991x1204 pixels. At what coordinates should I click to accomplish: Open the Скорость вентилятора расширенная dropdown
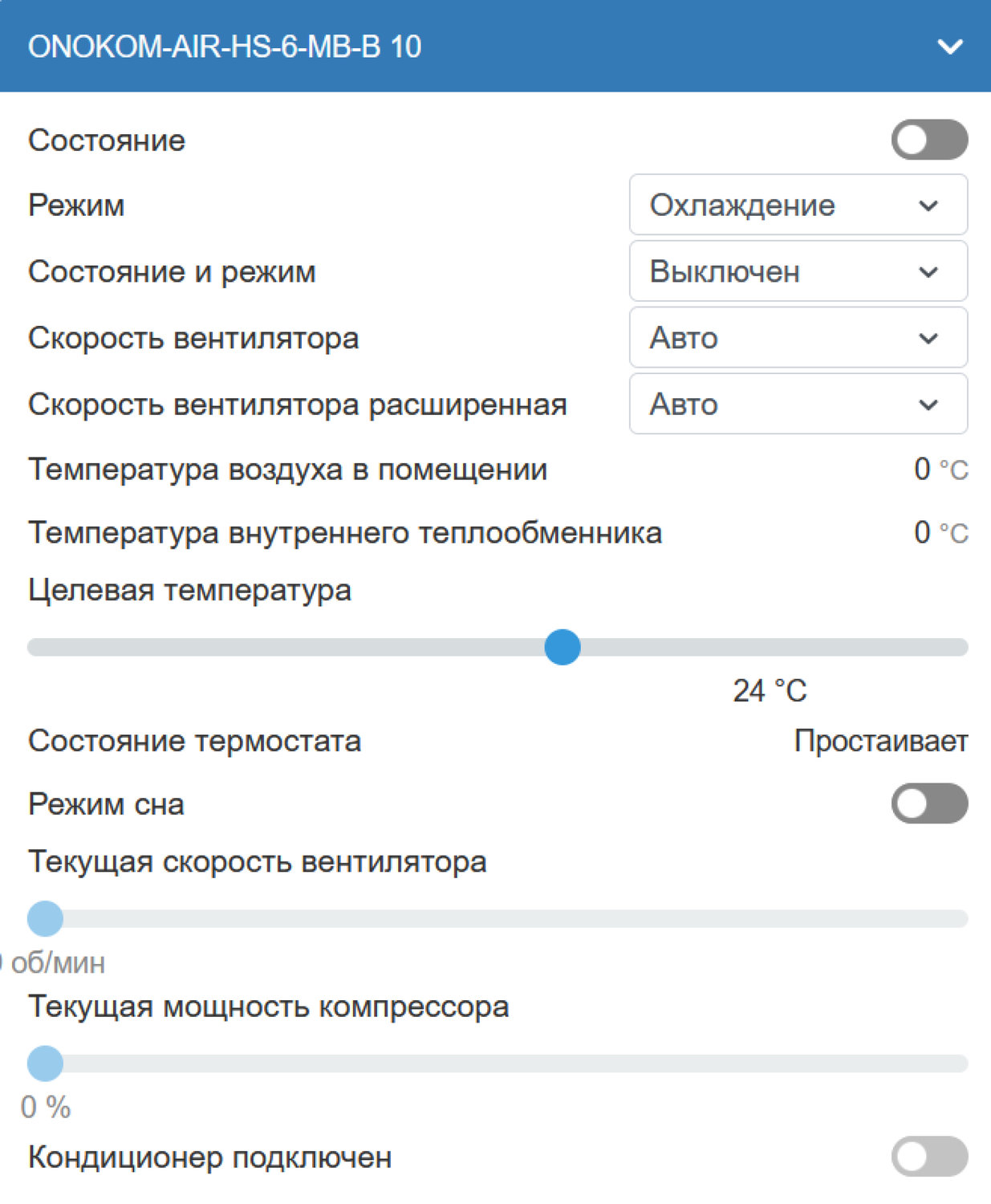tap(798, 405)
